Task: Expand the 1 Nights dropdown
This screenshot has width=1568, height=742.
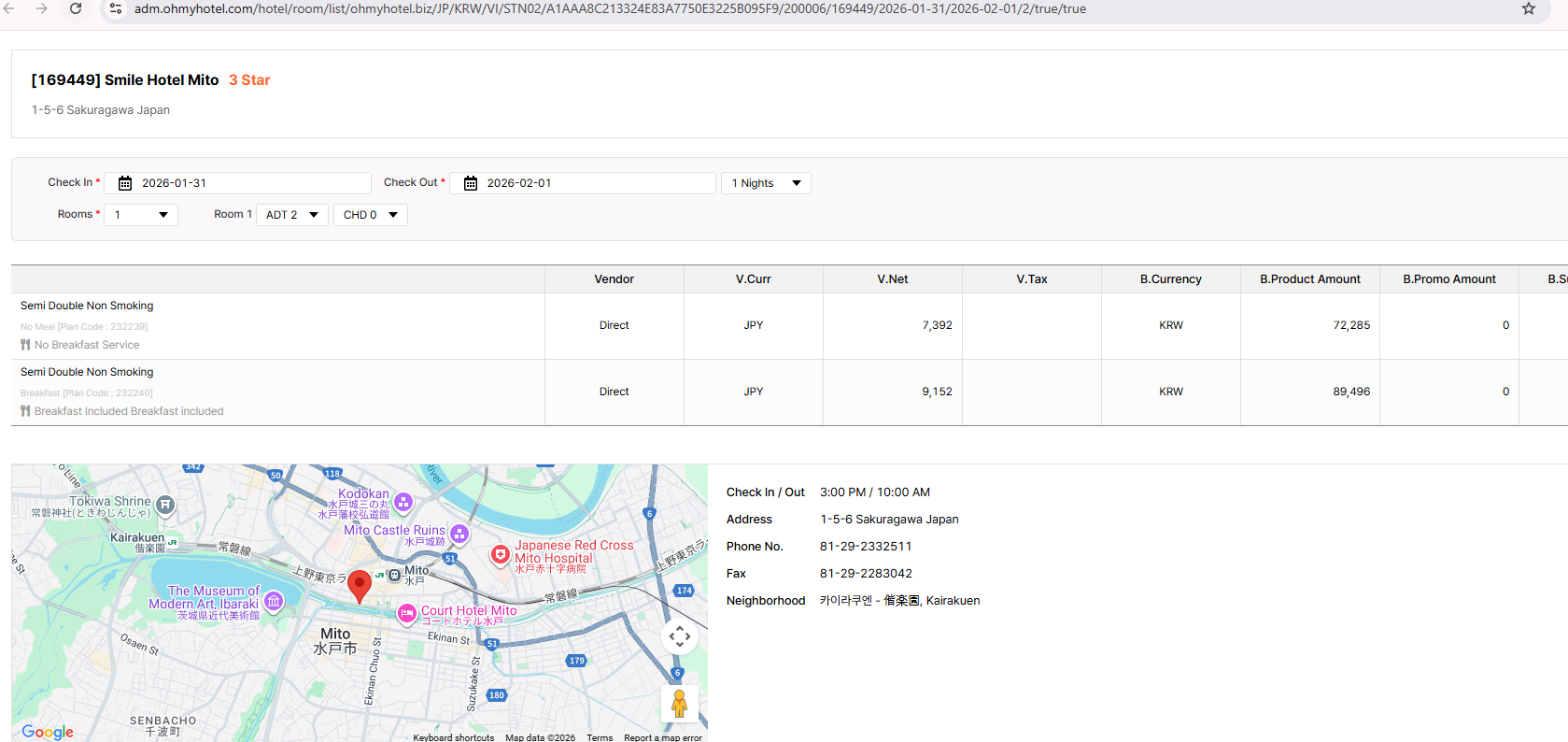Action: pos(766,183)
